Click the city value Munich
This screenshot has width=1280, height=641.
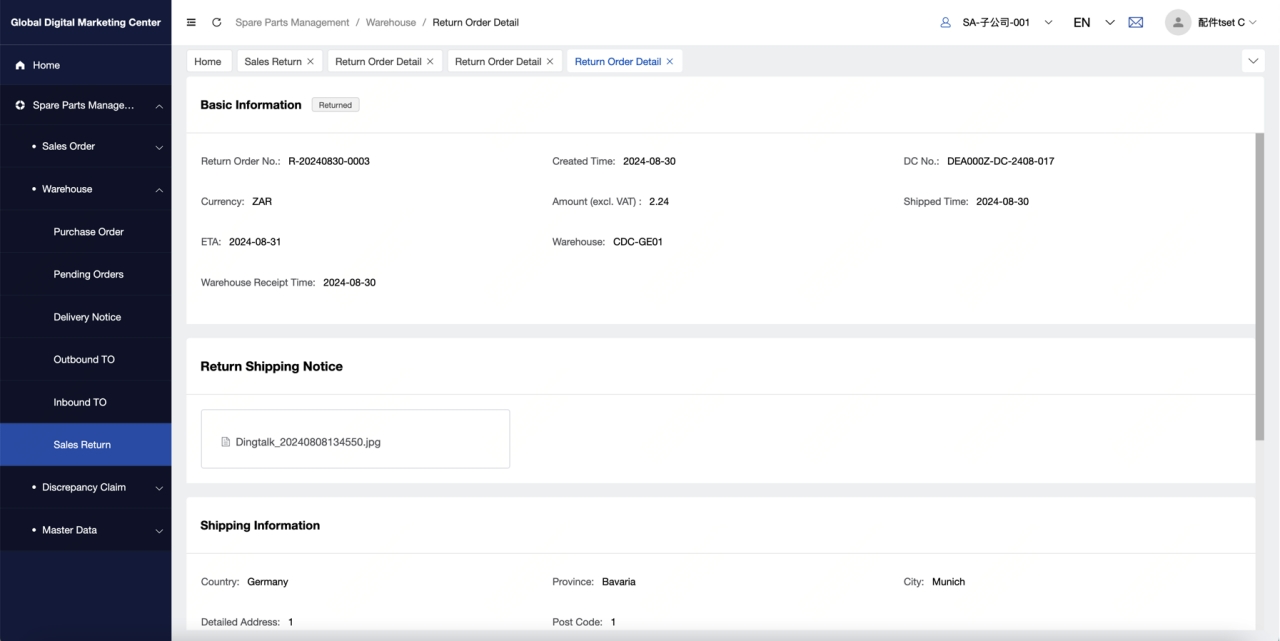click(948, 582)
